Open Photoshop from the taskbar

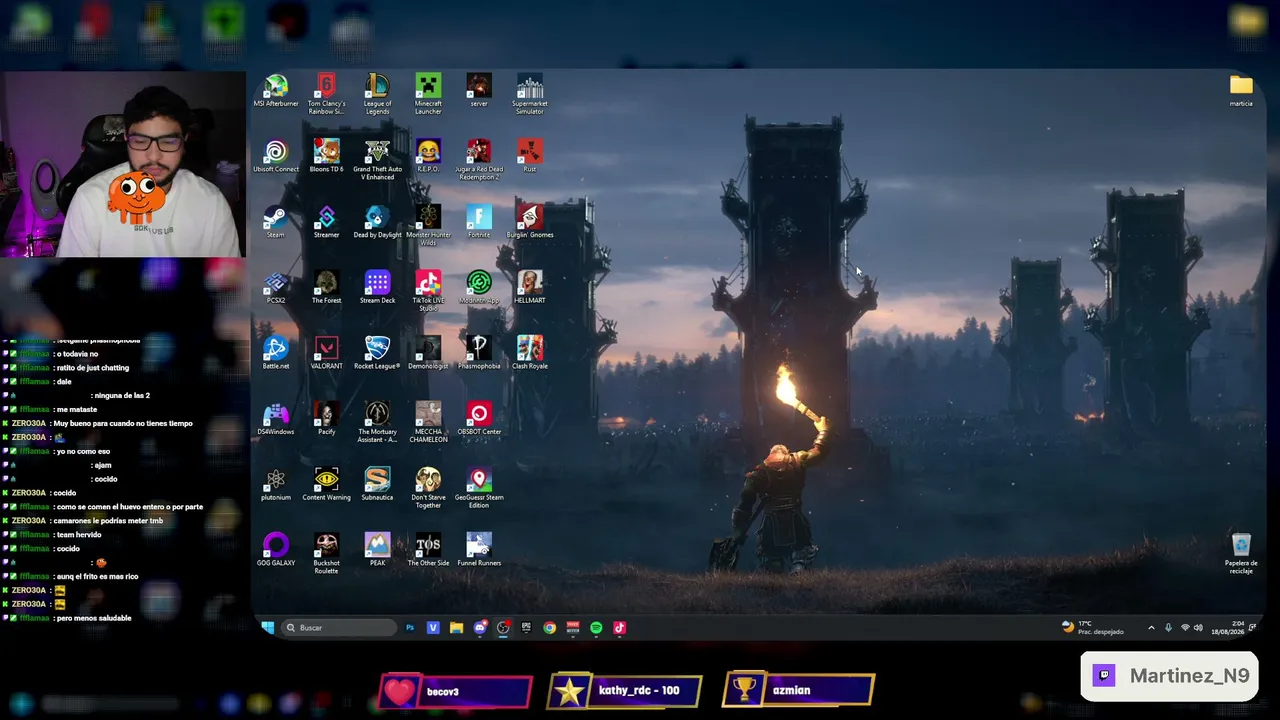[410, 628]
